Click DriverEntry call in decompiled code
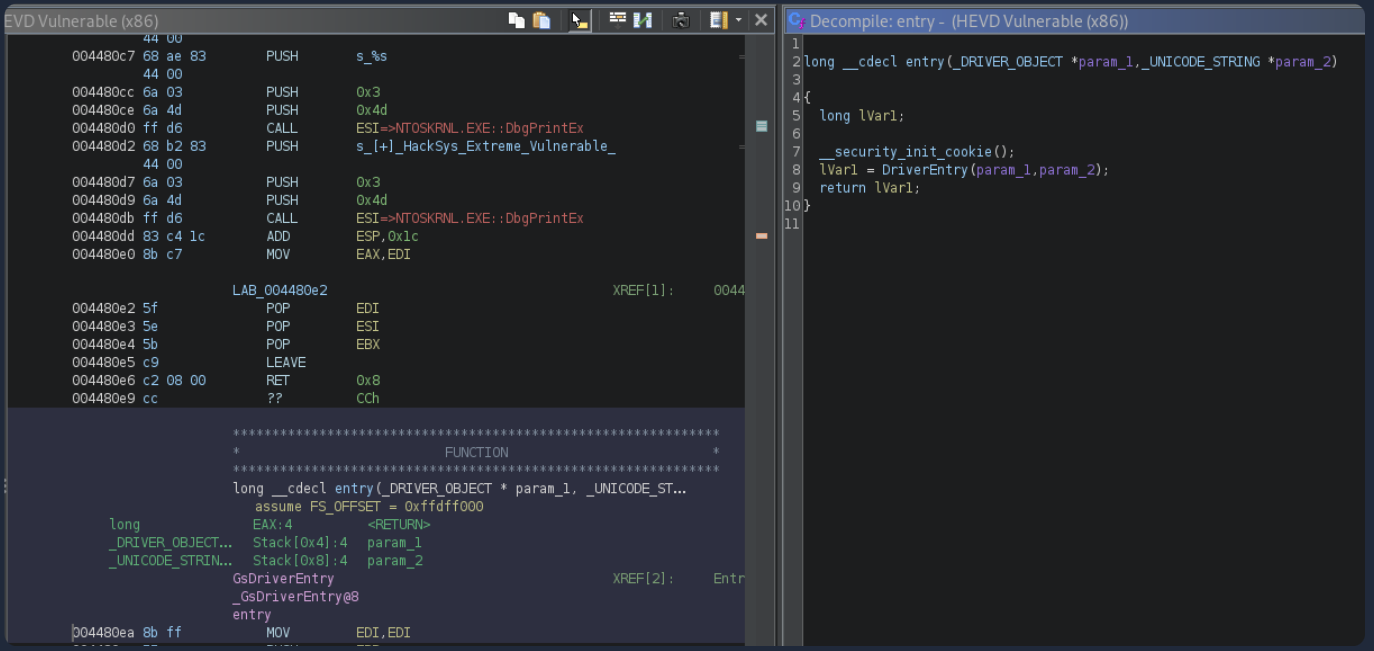This screenshot has width=1374, height=651. [924, 170]
